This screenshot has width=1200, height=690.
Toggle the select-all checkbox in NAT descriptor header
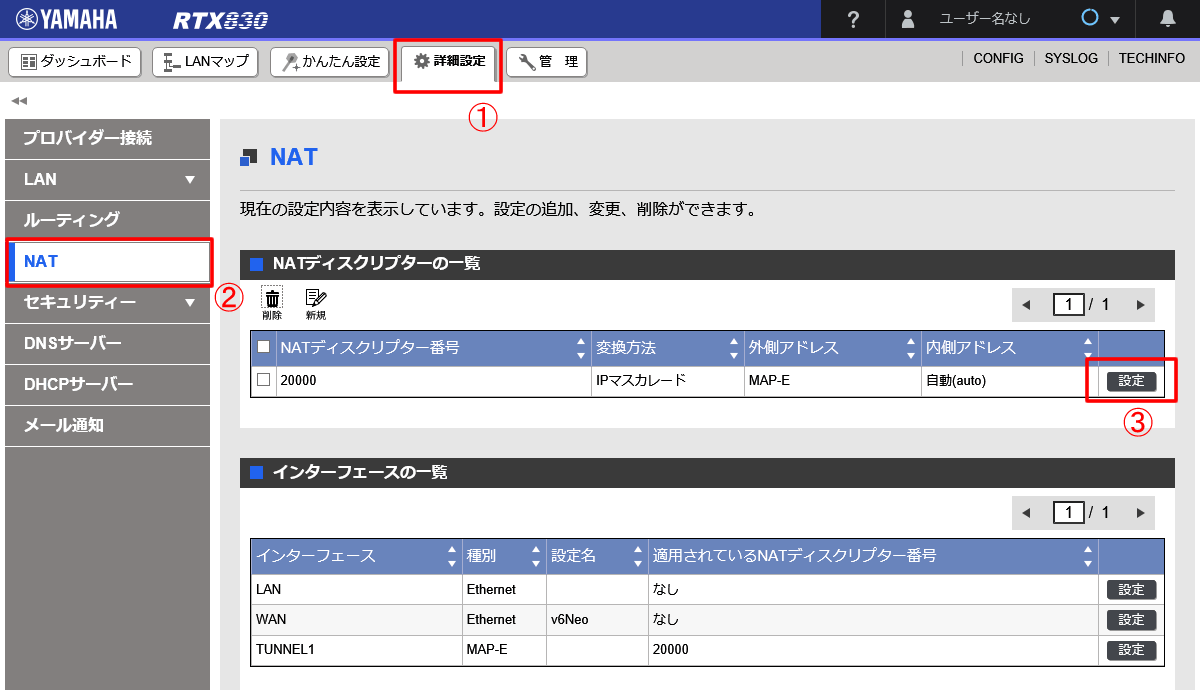[263, 347]
